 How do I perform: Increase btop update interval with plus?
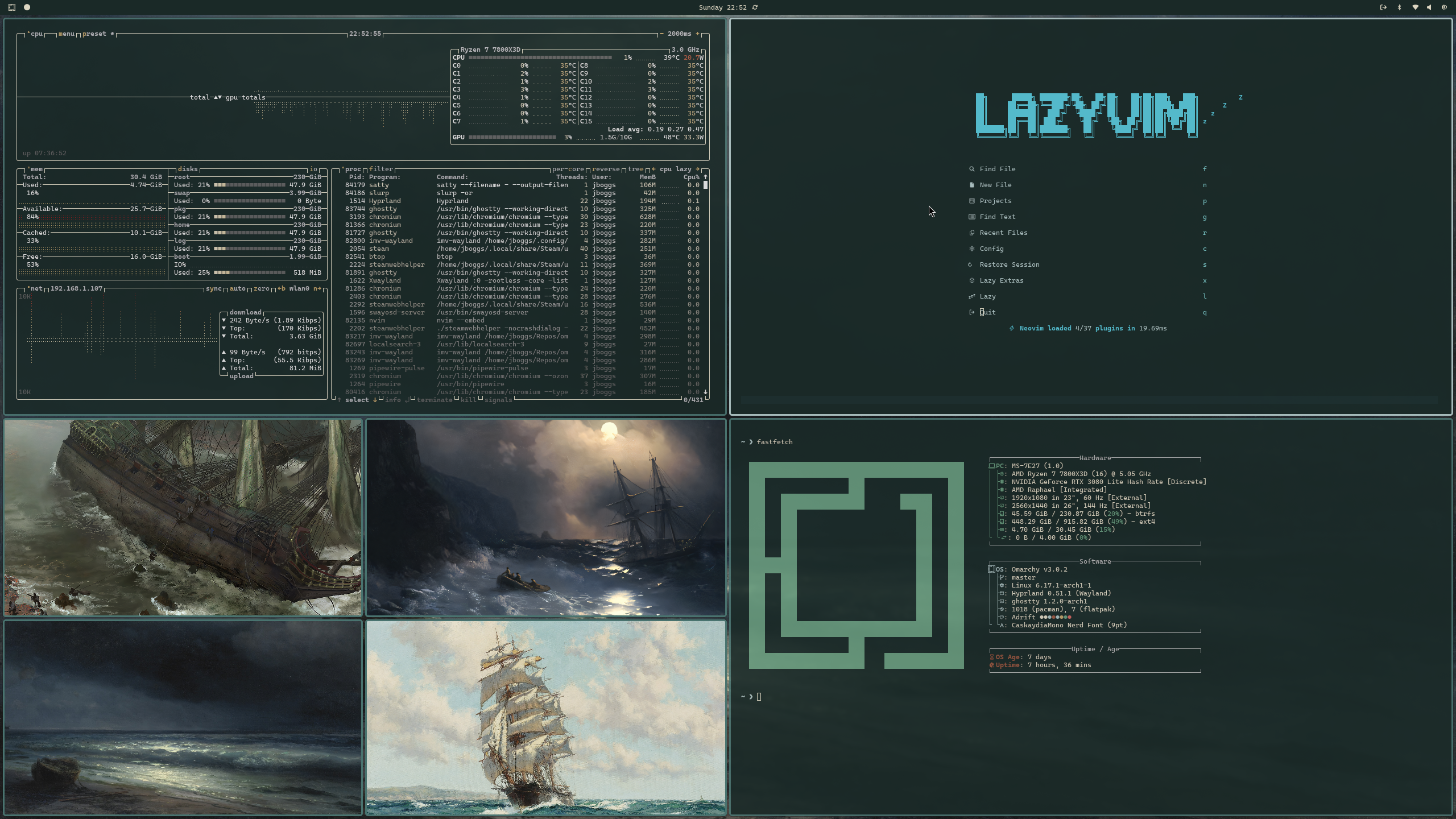[697, 34]
